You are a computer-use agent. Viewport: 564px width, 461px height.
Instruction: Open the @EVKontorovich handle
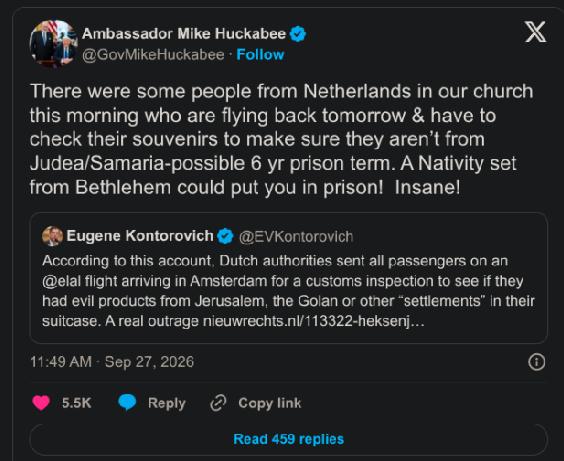point(296,237)
